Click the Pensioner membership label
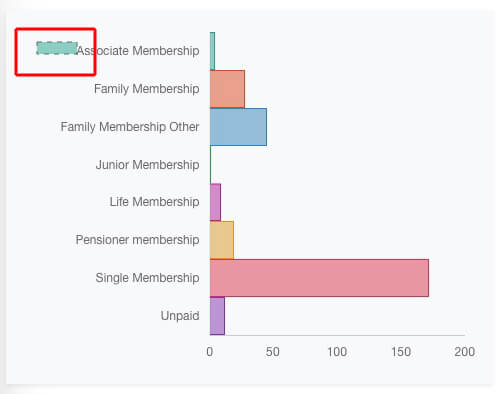The image size is (502, 394). tap(138, 240)
